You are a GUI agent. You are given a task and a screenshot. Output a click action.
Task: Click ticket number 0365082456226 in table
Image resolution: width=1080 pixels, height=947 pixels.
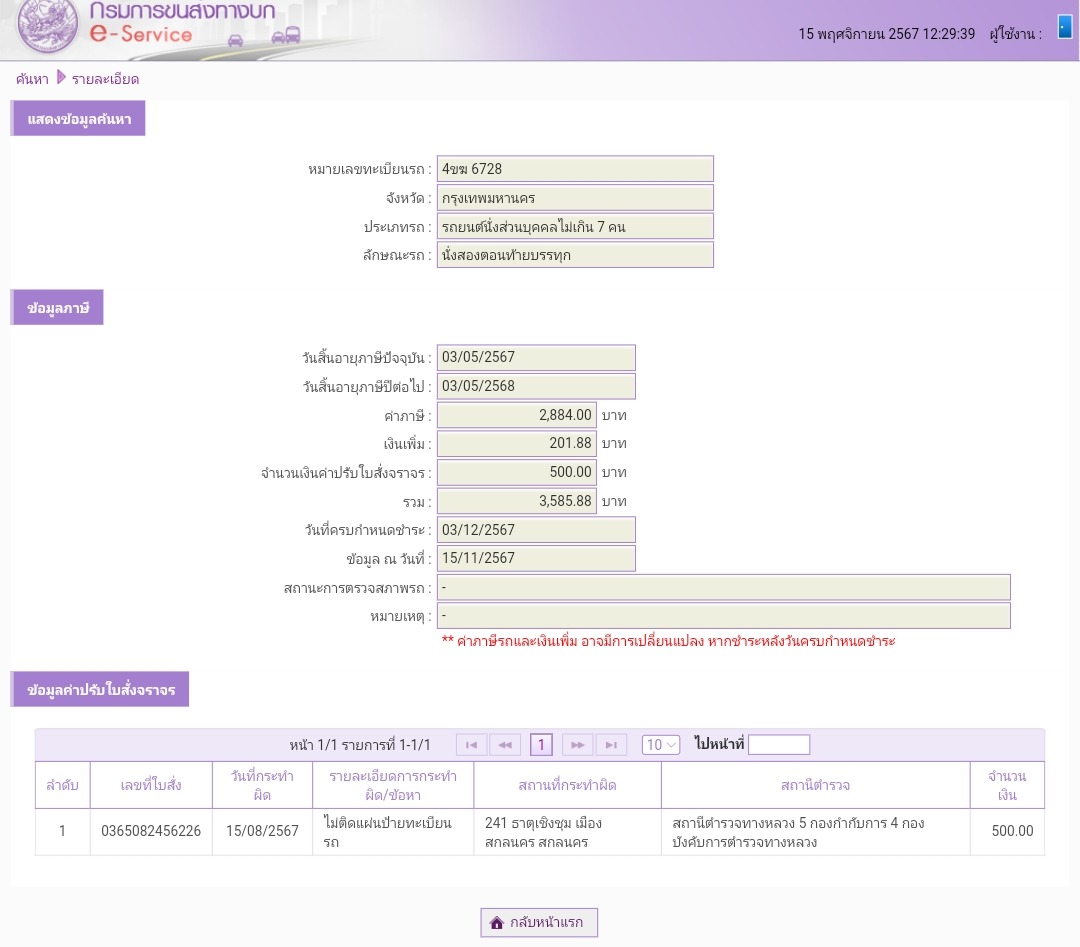[x=151, y=831]
